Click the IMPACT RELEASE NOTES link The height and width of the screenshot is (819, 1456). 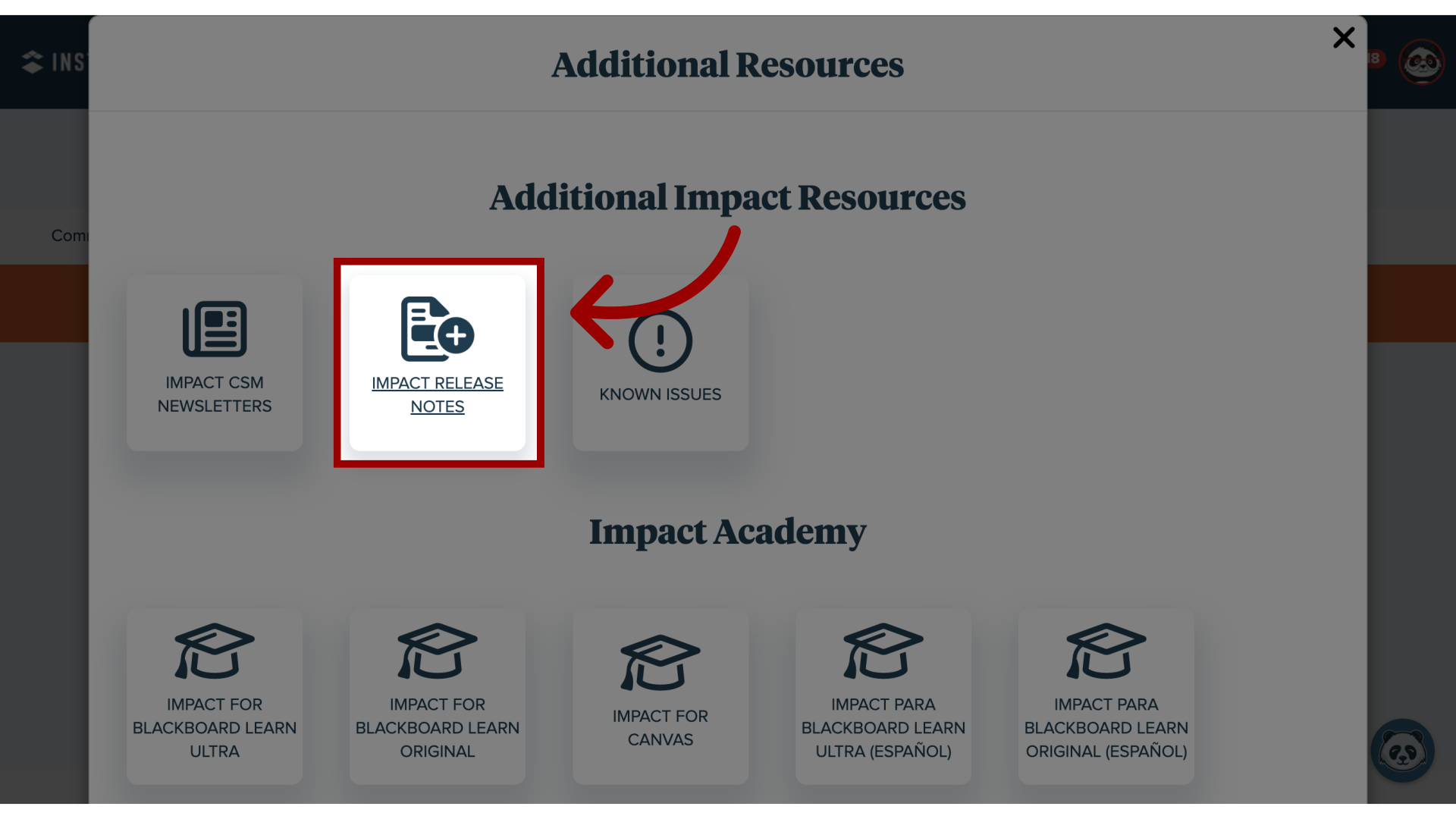437,395
